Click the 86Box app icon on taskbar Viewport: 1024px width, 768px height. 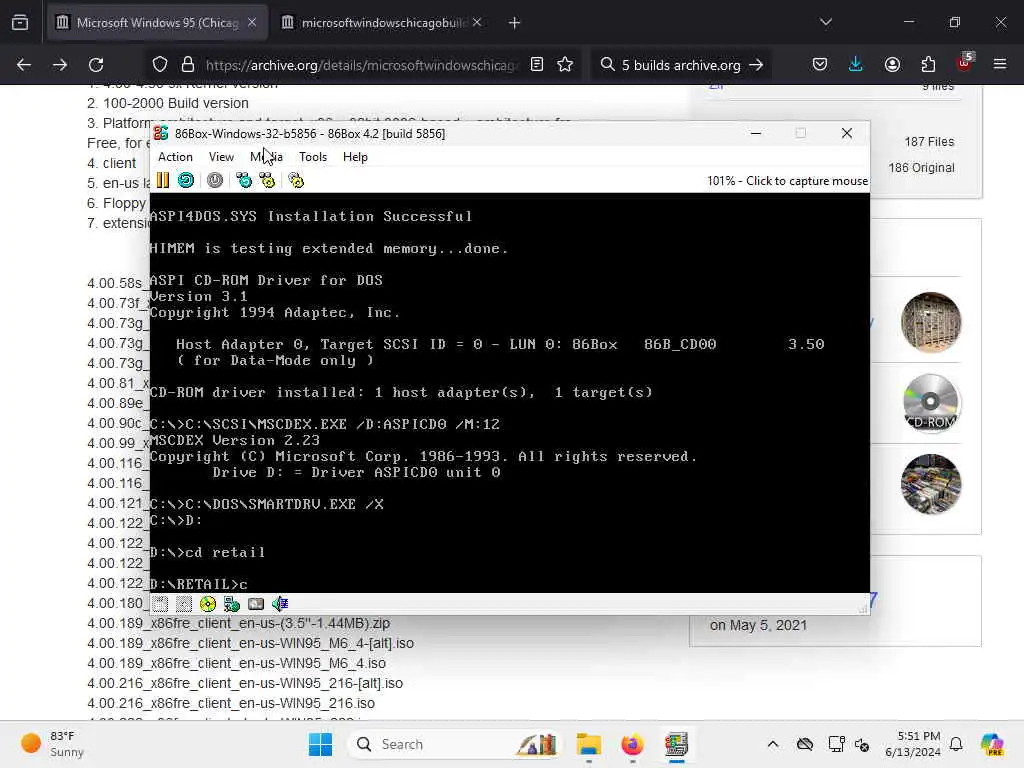(x=676, y=744)
